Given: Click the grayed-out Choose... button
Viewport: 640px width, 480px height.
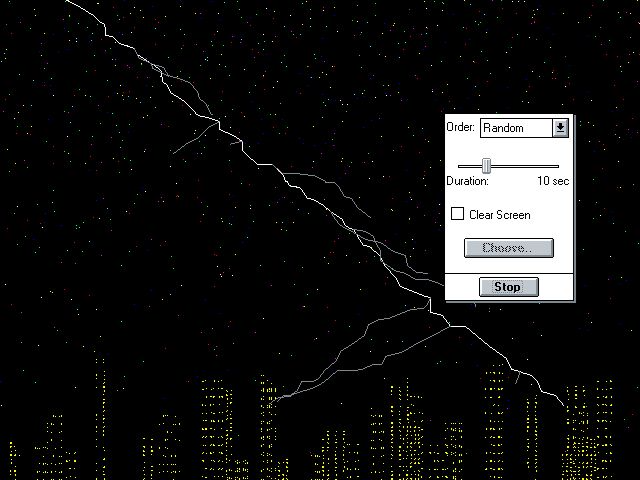Looking at the screenshot, I should pos(508,248).
